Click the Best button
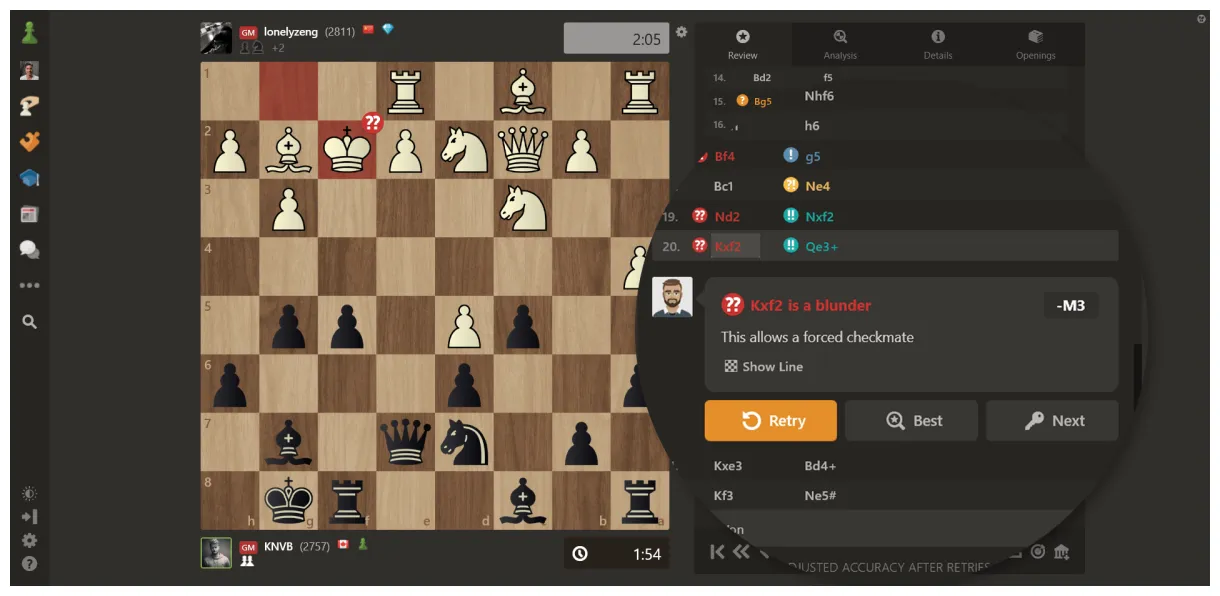Screen dimensions: 1220x596 911,420
